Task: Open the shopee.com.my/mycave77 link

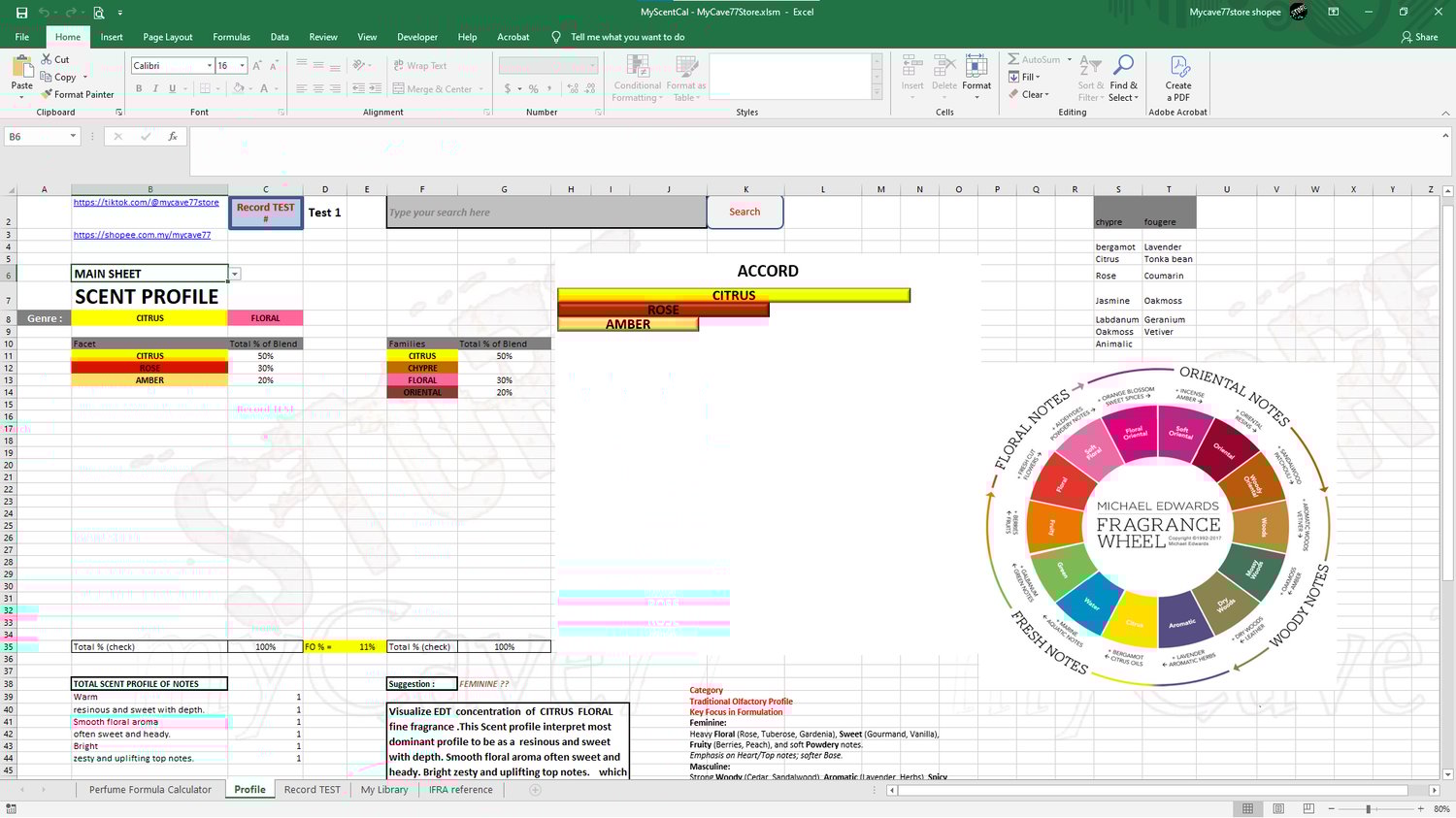Action: click(142, 235)
